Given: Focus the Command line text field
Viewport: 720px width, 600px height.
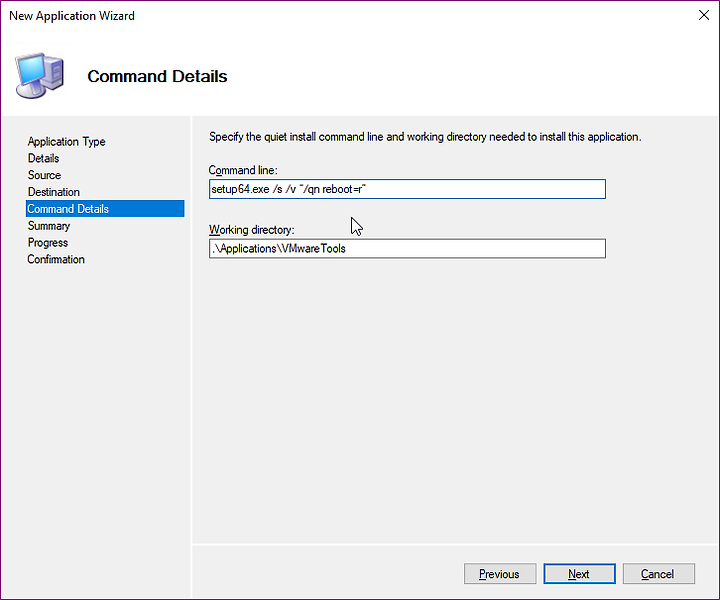Looking at the screenshot, I should point(407,189).
